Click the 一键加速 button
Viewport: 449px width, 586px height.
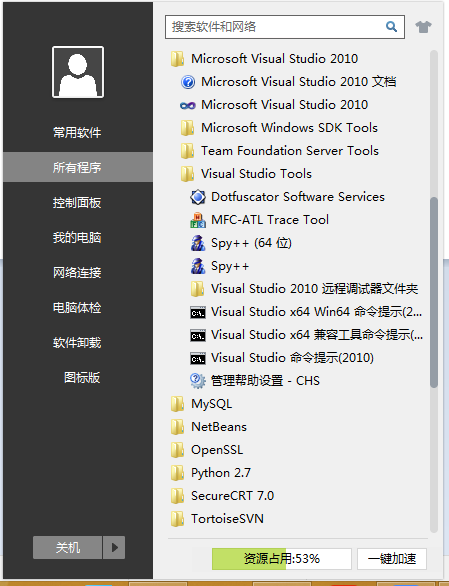[x=392, y=559]
